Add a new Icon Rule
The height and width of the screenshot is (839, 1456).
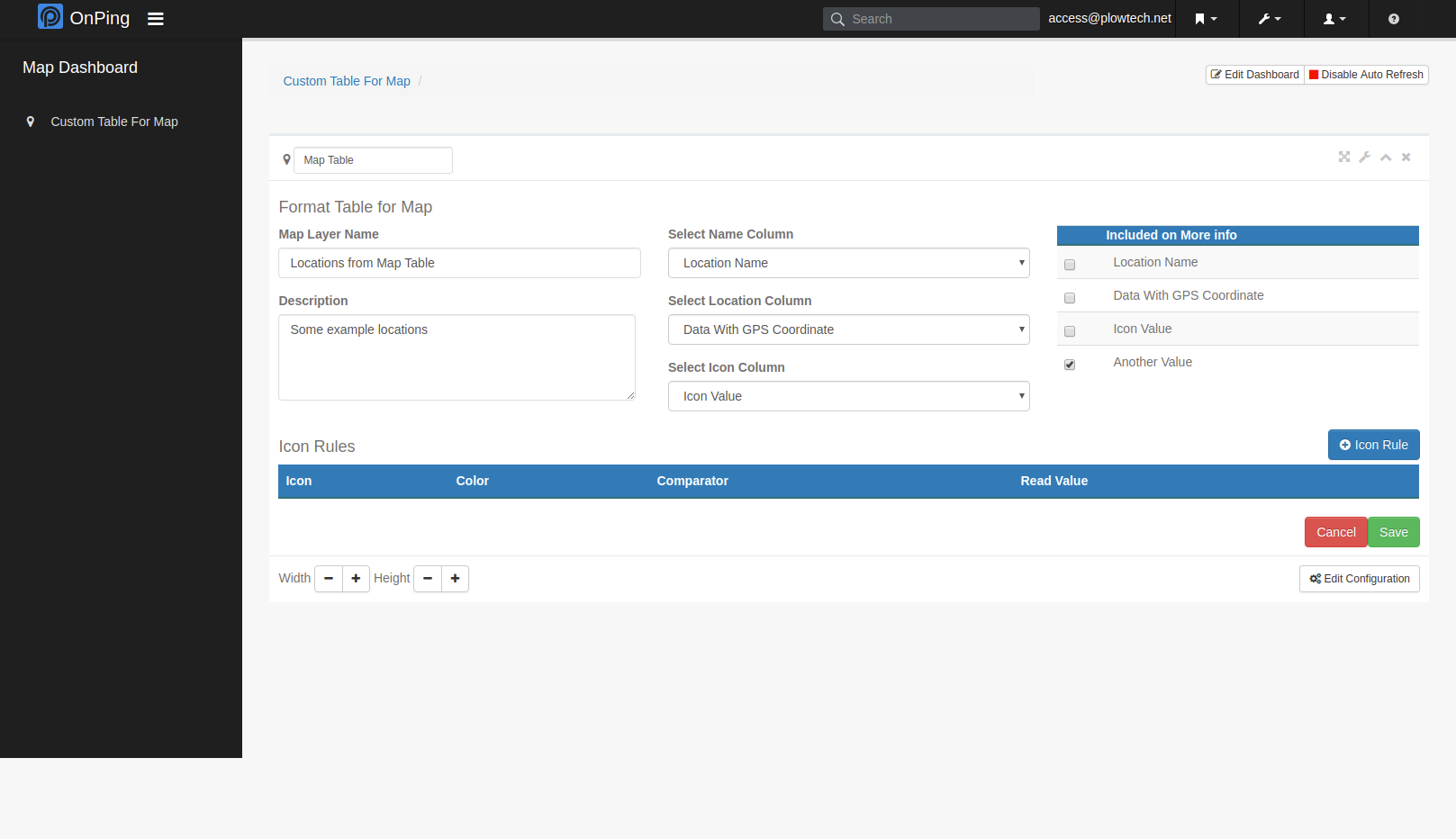click(1374, 445)
